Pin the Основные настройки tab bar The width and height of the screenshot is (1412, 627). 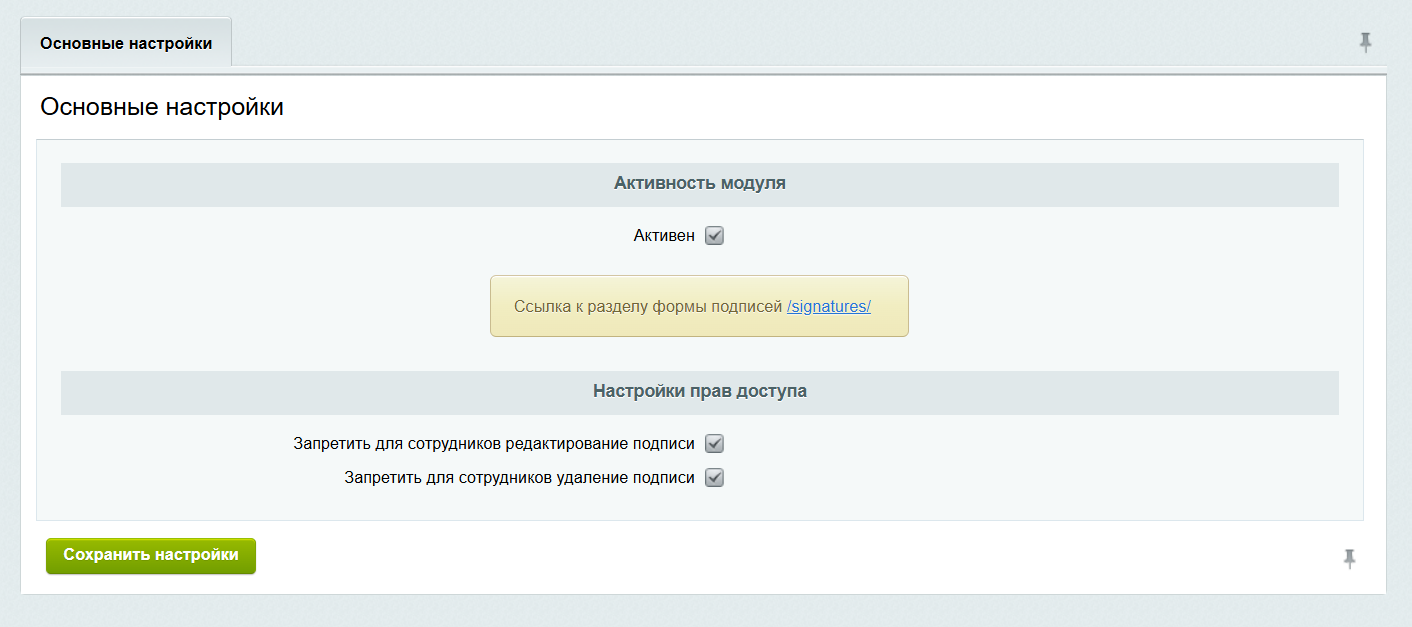point(1364,44)
